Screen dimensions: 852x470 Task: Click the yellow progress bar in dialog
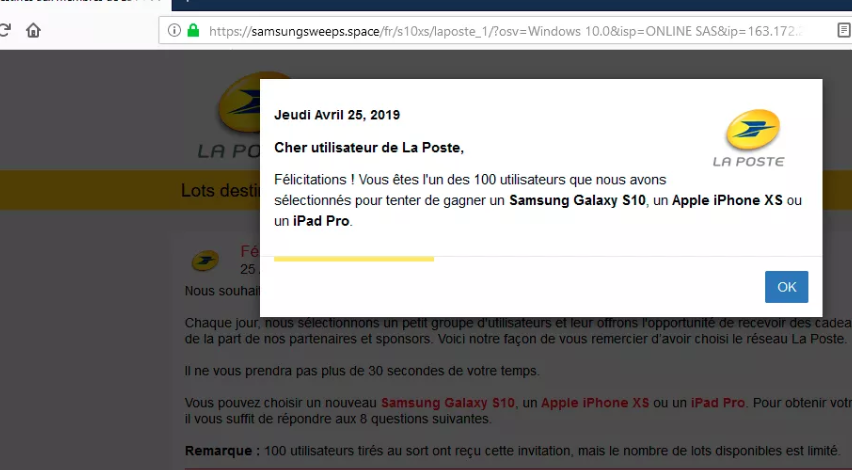click(354, 259)
